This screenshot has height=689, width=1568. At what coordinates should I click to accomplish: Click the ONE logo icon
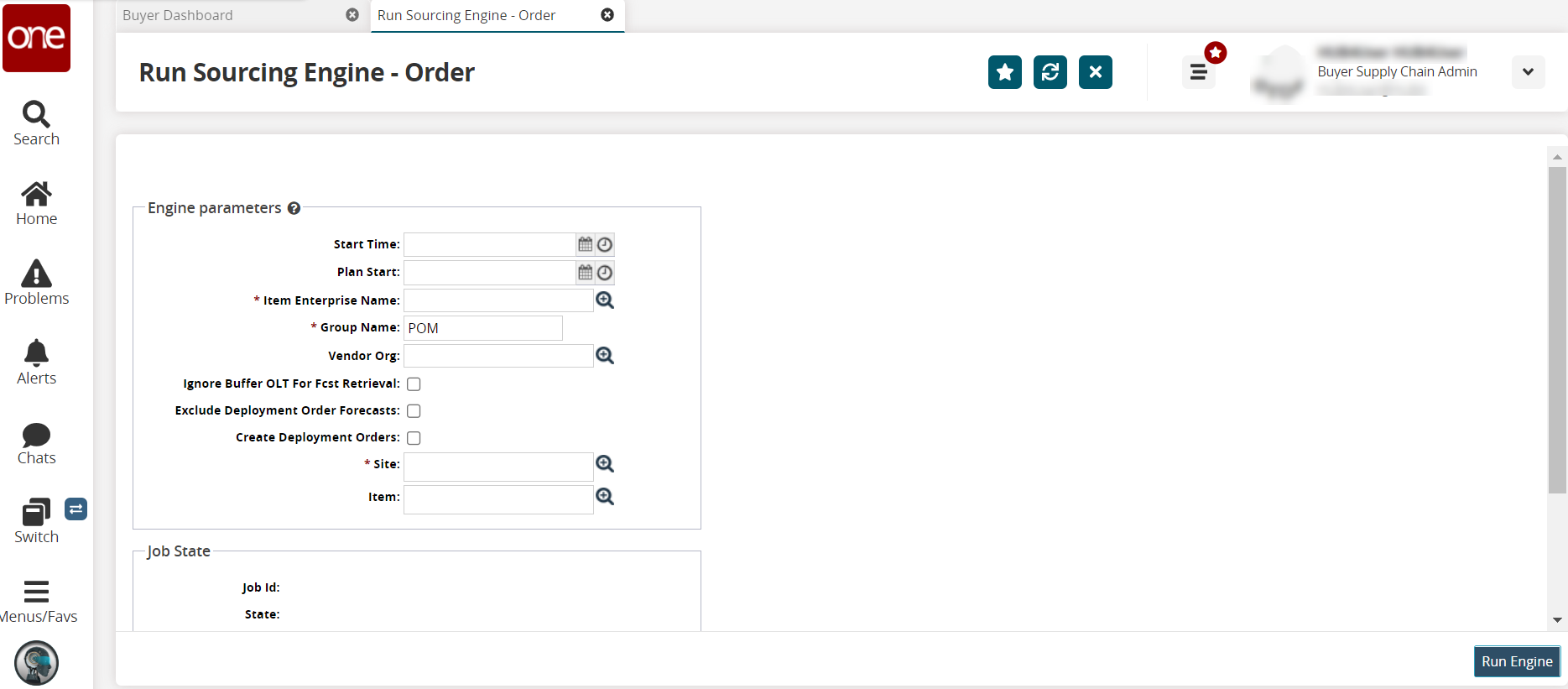pyautogui.click(x=36, y=38)
